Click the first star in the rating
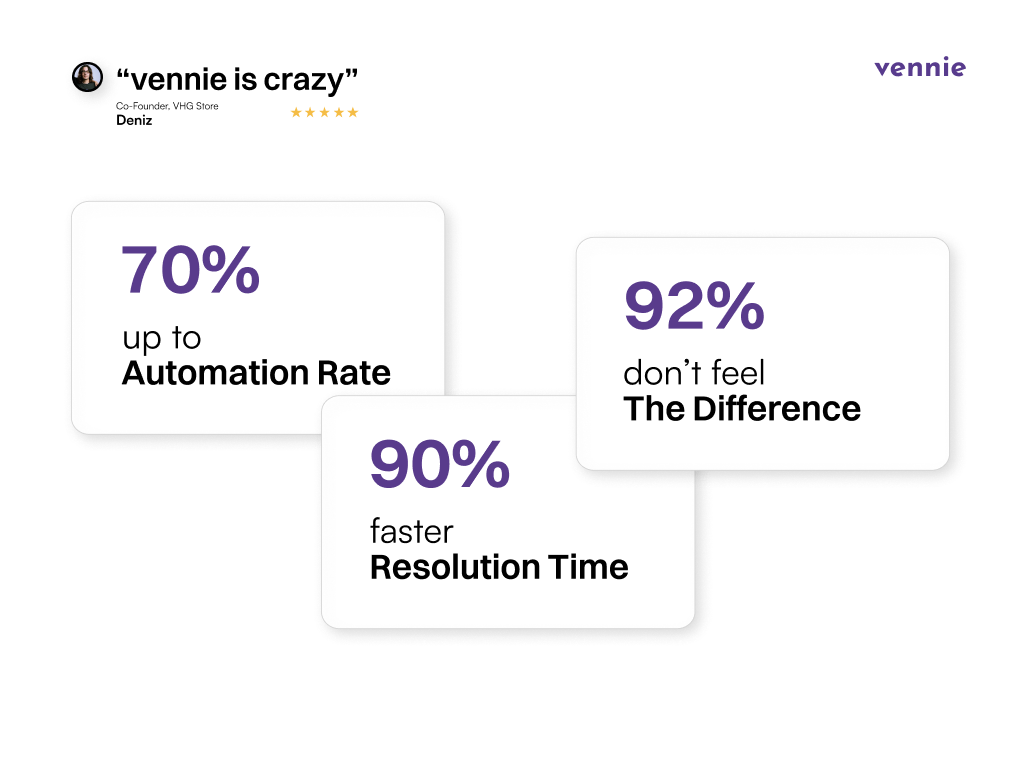This screenshot has width=1024, height=768. coord(296,112)
